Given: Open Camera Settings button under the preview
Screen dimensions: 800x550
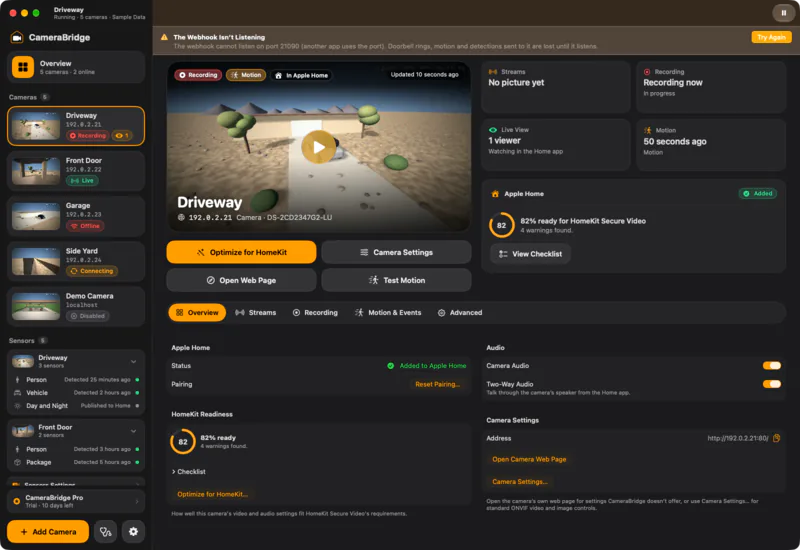Looking at the screenshot, I should [396, 252].
